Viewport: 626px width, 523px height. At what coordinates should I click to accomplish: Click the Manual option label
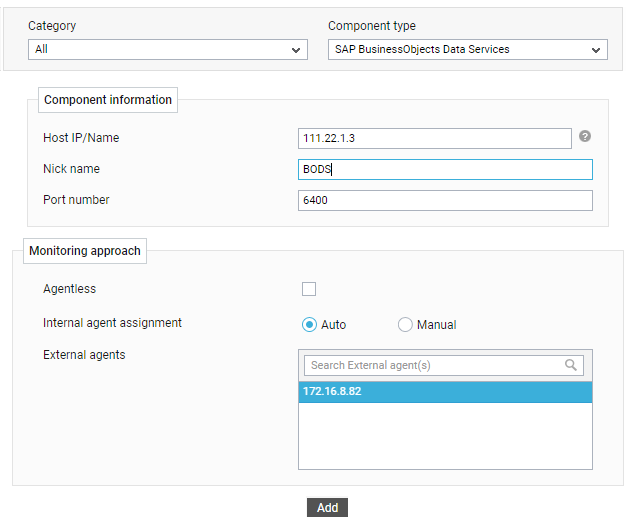pos(436,325)
